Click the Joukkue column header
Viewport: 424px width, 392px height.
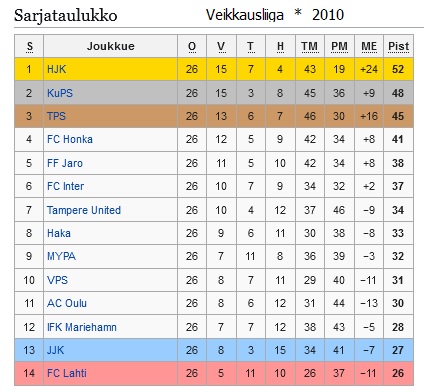click(x=111, y=46)
